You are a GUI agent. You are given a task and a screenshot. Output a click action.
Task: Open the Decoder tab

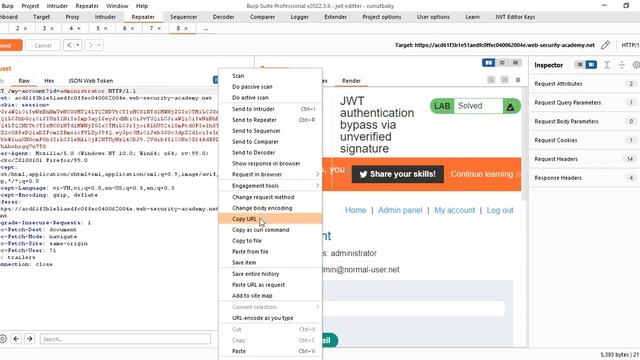[223, 17]
